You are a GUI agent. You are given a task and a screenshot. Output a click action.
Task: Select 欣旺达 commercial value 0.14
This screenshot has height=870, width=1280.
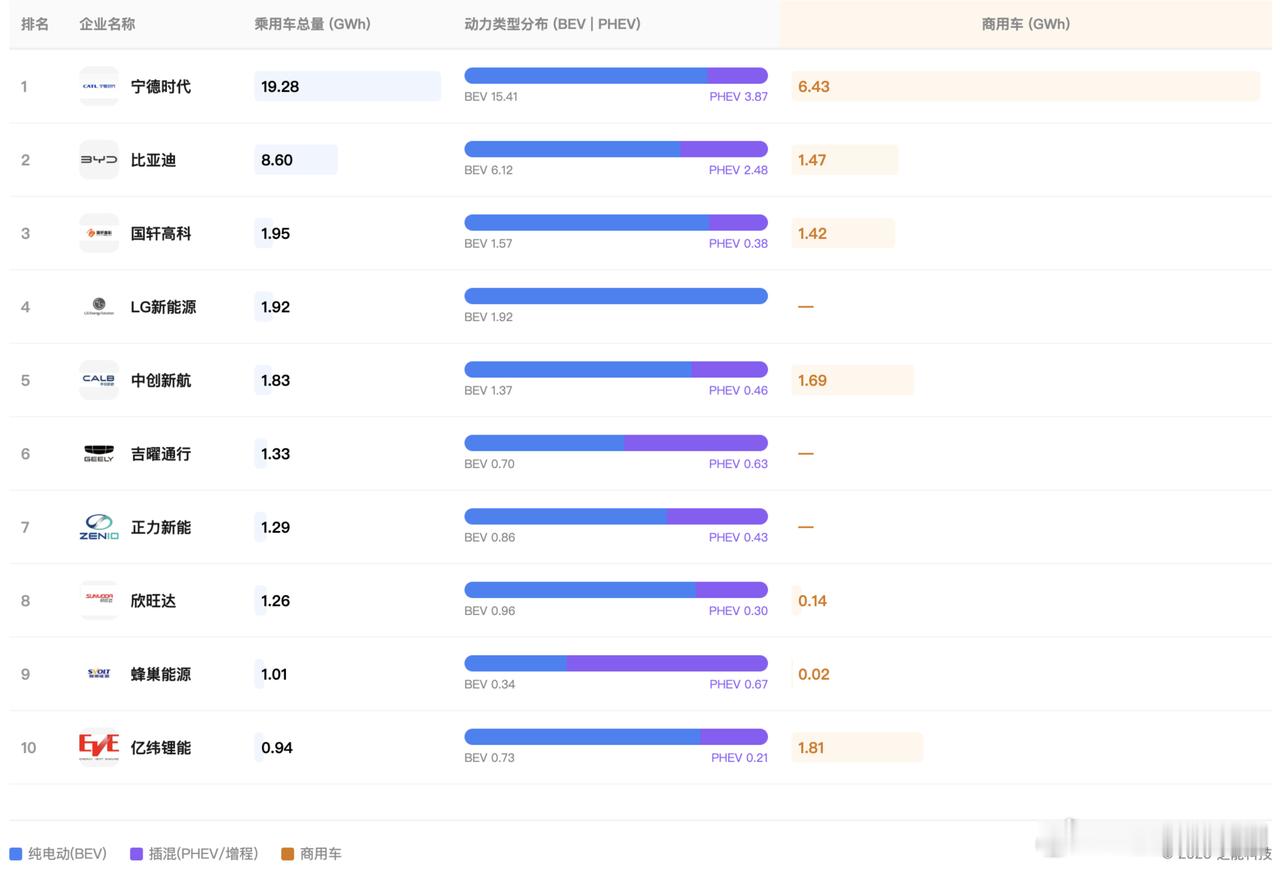[812, 601]
